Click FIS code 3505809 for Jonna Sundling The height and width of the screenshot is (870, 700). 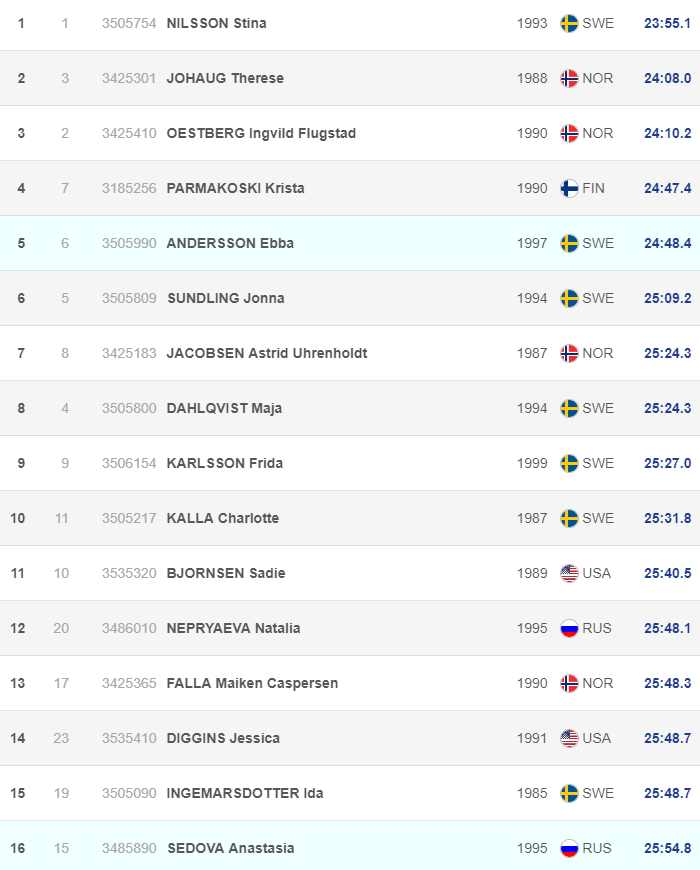[129, 298]
